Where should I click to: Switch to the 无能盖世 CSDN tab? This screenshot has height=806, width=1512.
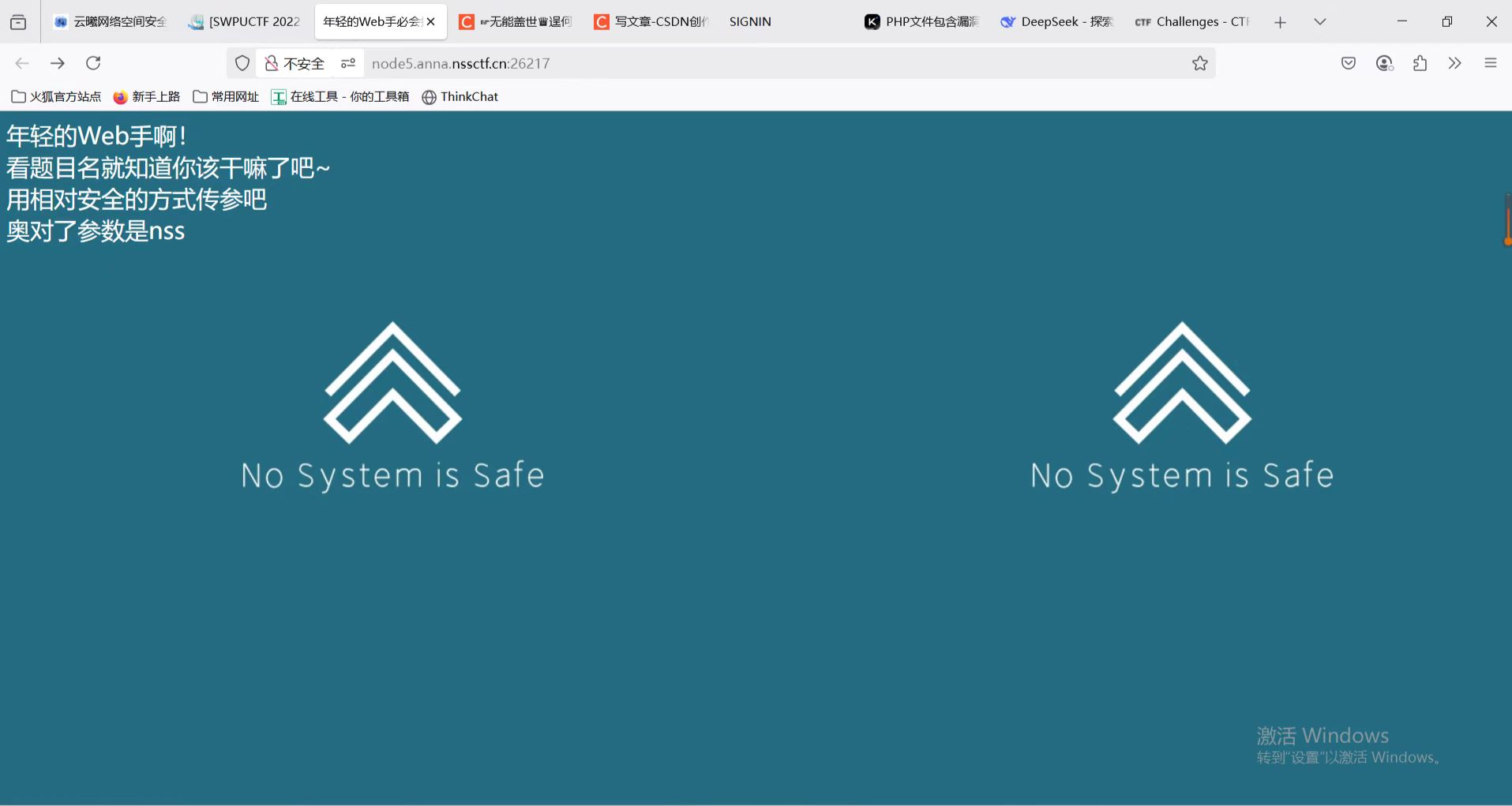[x=517, y=22]
